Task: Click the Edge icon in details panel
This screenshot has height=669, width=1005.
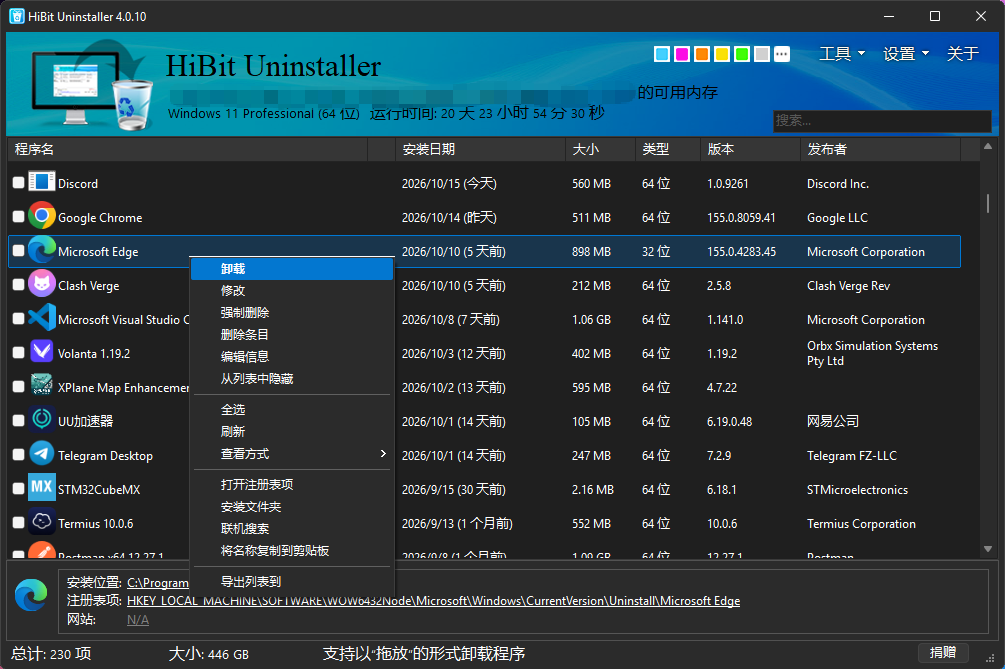Action: pos(31,595)
